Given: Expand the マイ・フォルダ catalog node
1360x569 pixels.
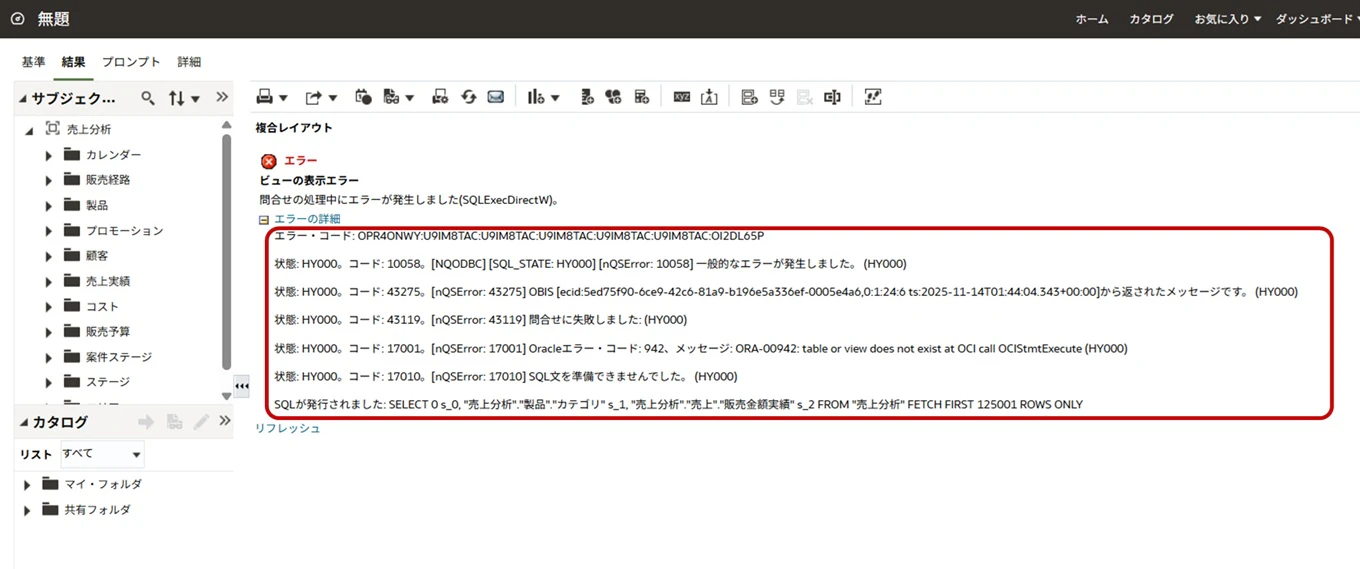Looking at the screenshot, I should point(28,485).
